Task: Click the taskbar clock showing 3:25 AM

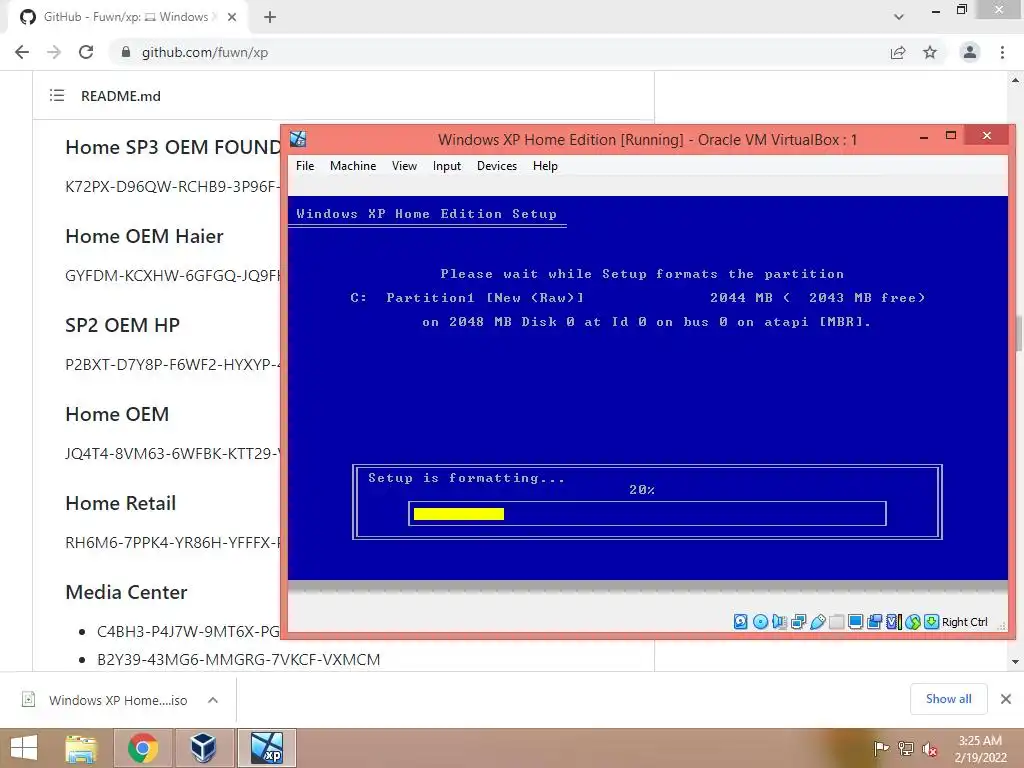Action: [x=980, y=749]
